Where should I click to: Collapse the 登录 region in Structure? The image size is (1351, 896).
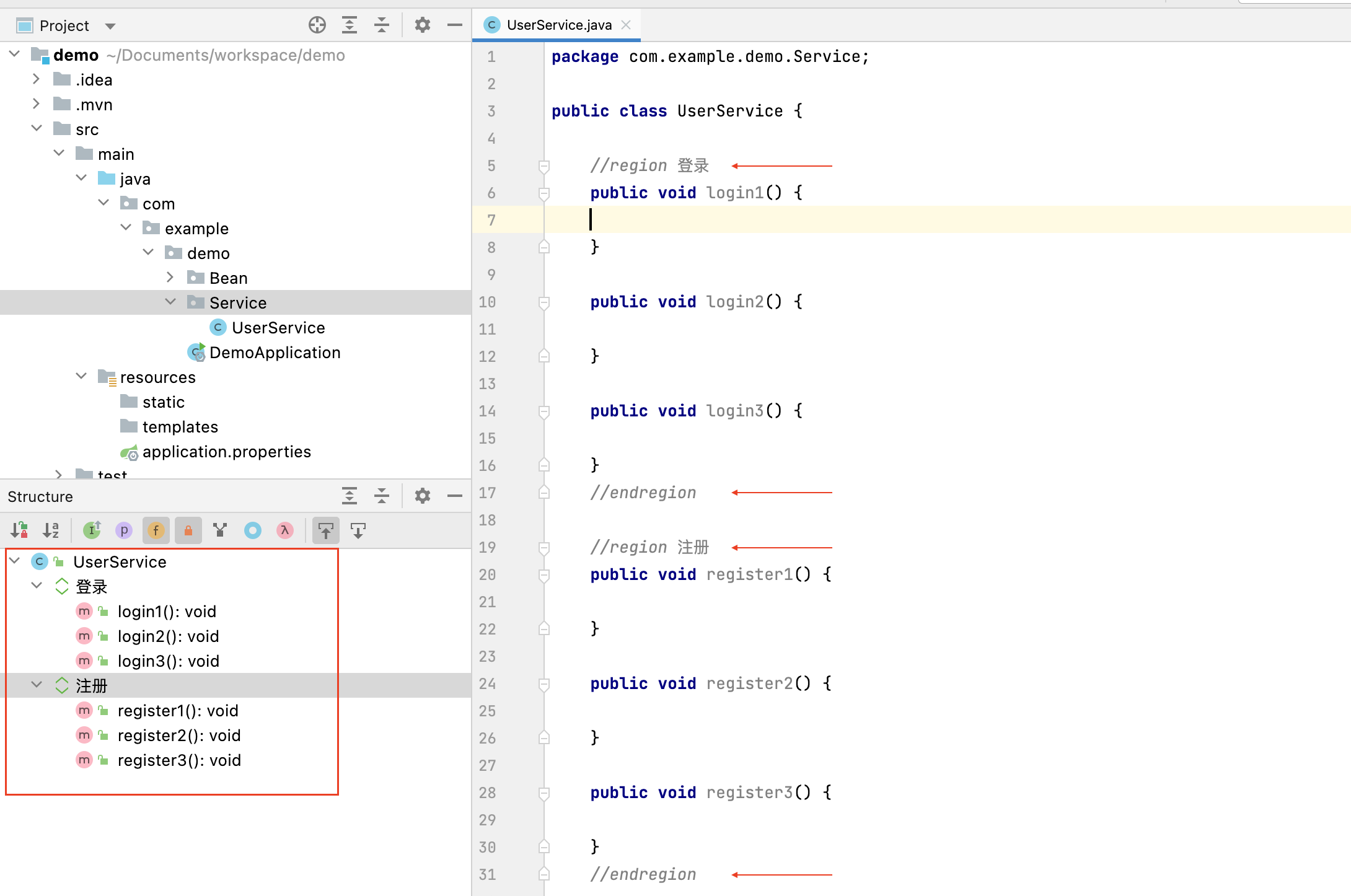[37, 586]
